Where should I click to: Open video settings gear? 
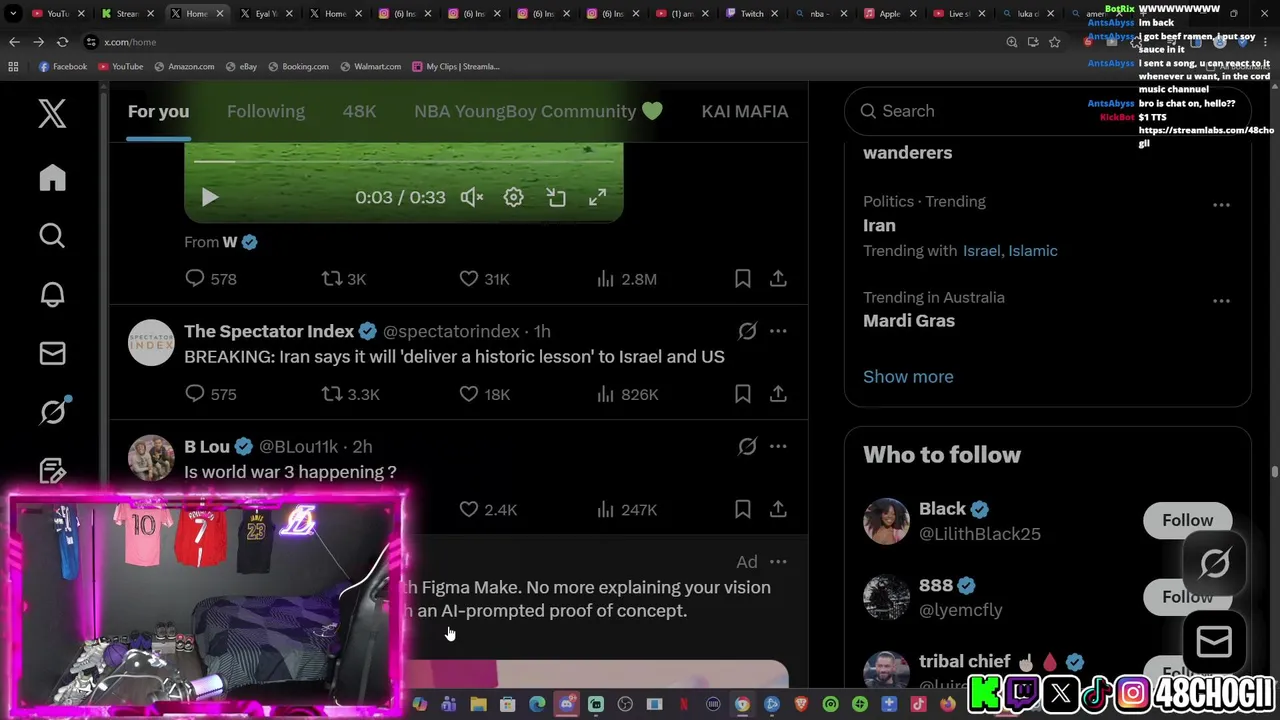point(513,197)
